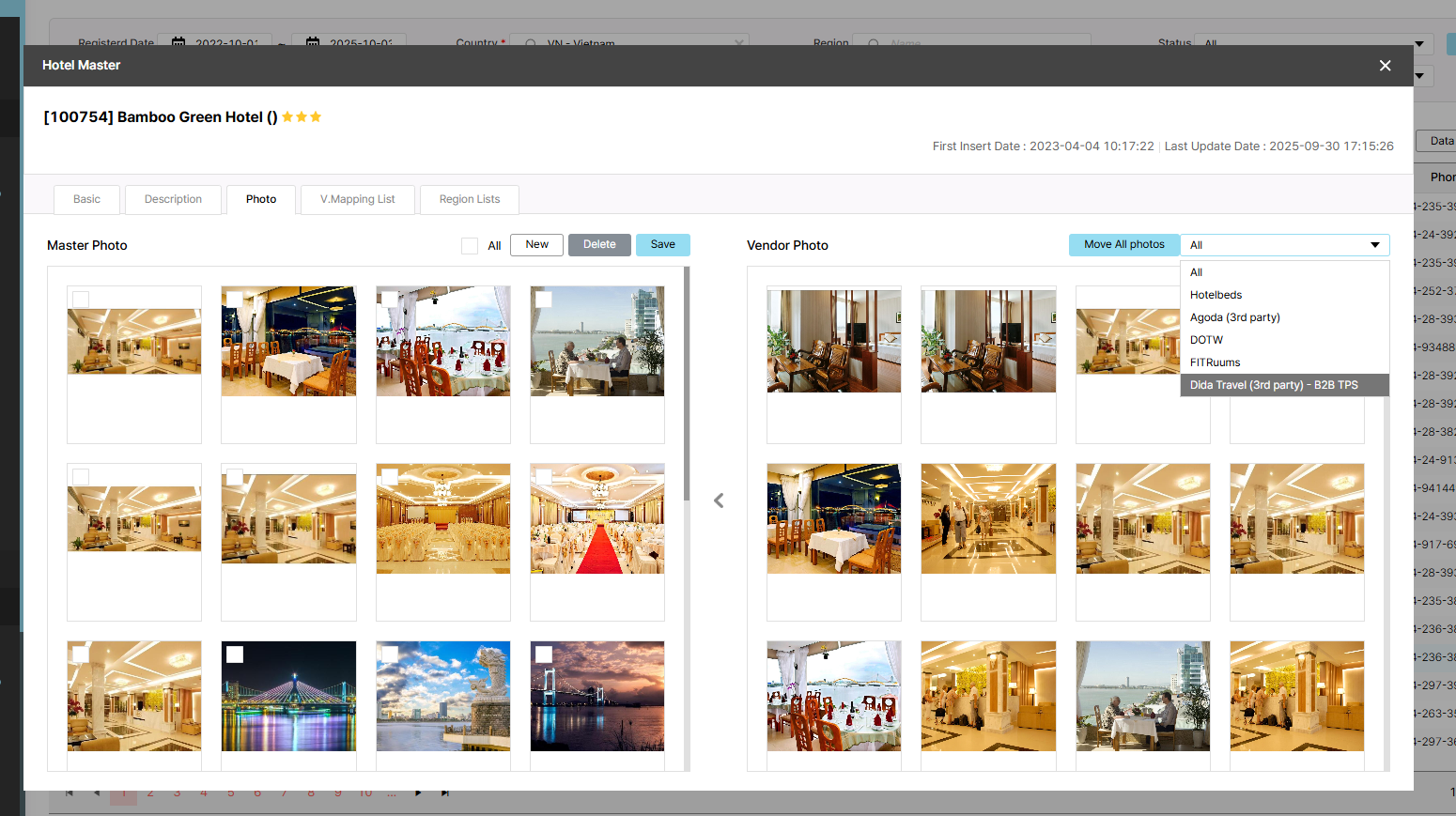Click the Master Photo panel scrollbar

point(687,383)
